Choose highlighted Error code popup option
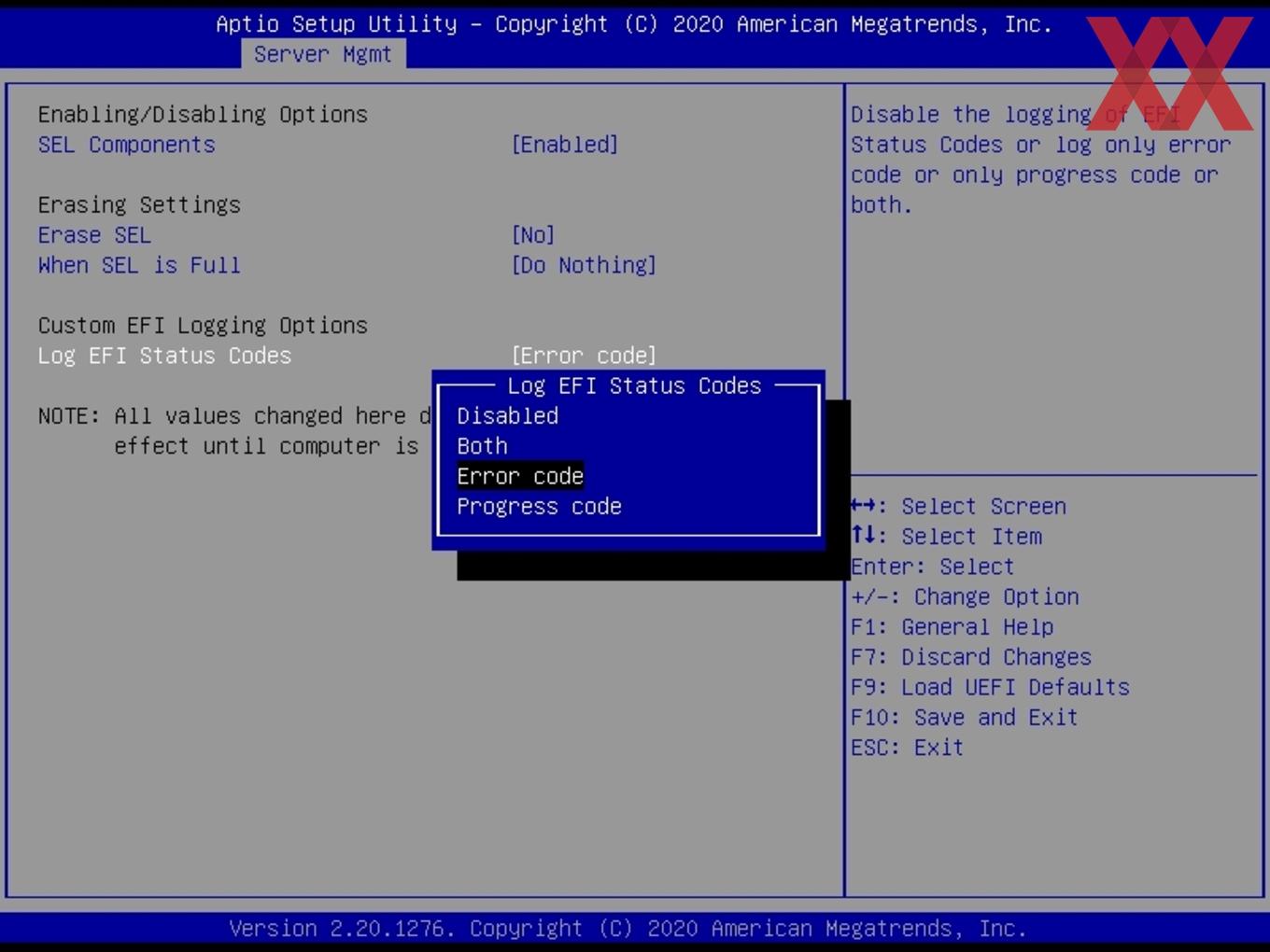The width and height of the screenshot is (1270, 952). coord(520,476)
